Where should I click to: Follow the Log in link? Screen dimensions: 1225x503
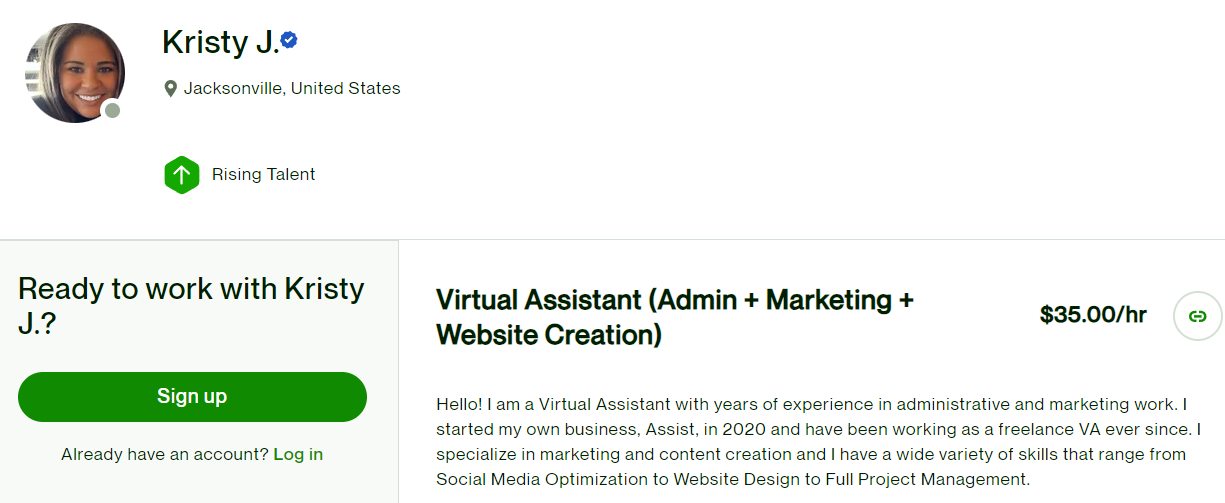298,454
